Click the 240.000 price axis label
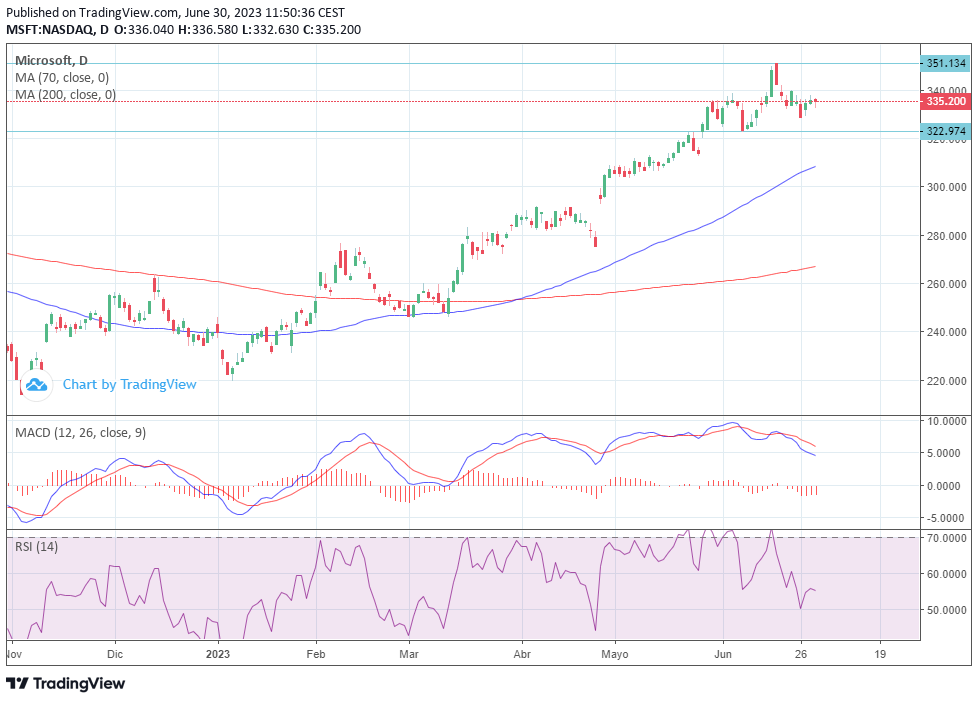 coord(946,332)
